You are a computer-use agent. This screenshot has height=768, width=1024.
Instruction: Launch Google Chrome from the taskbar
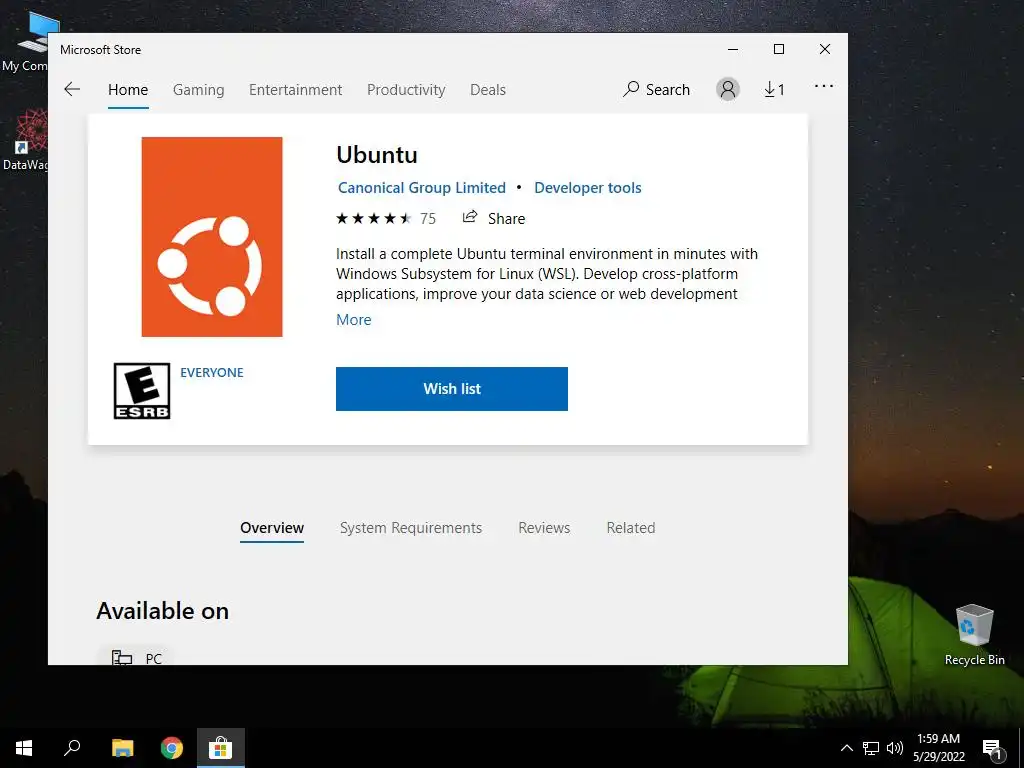(x=172, y=748)
